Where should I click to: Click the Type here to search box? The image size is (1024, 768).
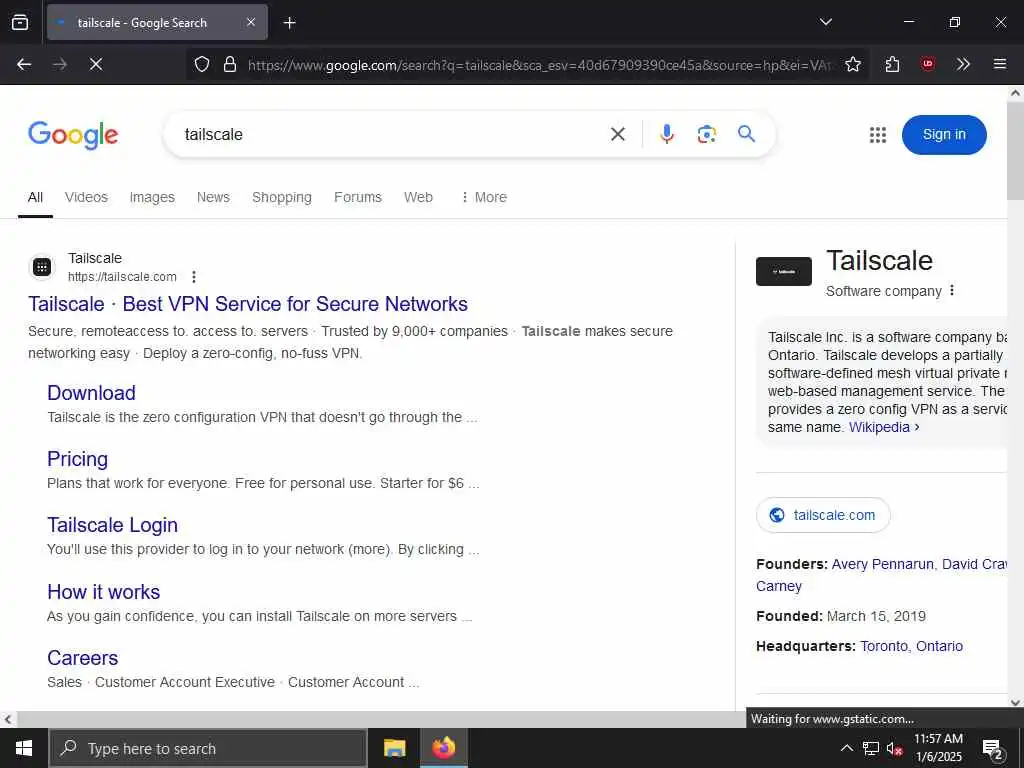coord(208,748)
